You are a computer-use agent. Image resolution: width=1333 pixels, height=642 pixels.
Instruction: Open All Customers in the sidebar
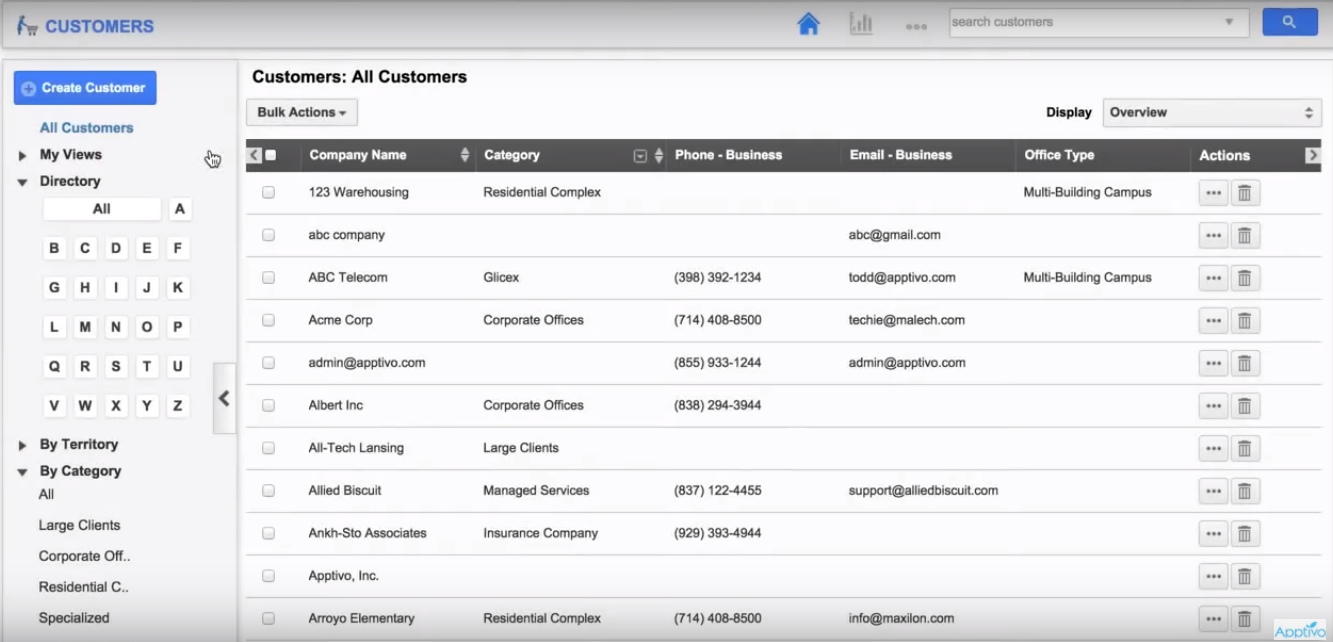pos(86,127)
